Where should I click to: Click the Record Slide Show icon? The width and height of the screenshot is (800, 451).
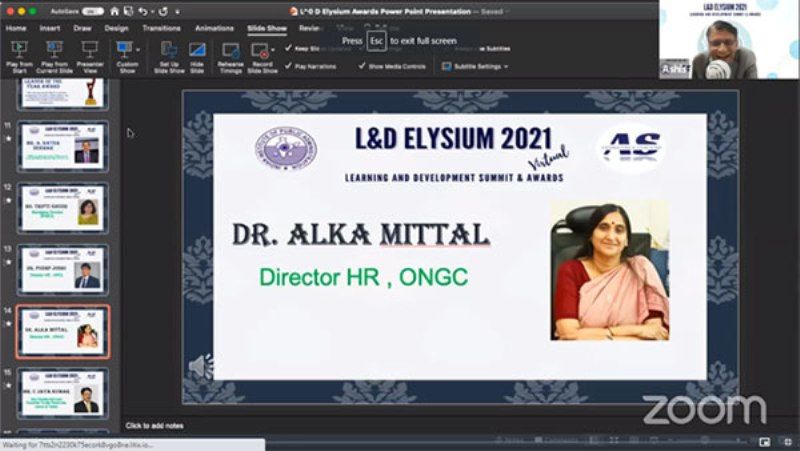pyautogui.click(x=260, y=51)
